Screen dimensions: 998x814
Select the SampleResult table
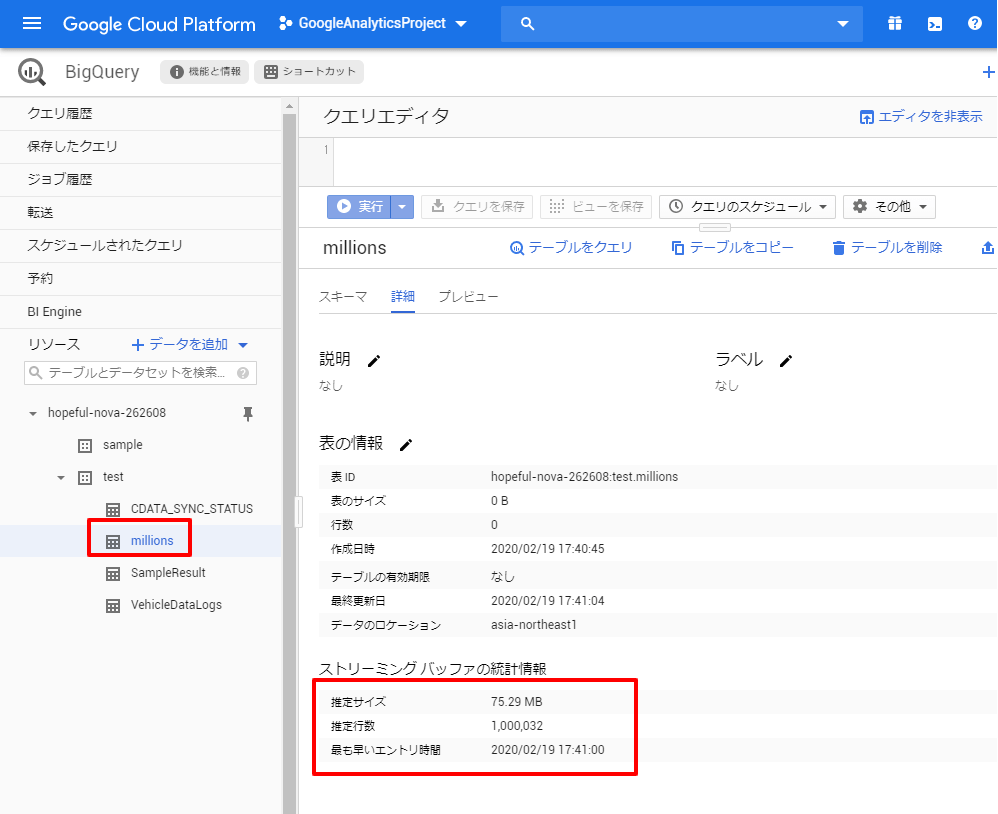pyautogui.click(x=168, y=573)
